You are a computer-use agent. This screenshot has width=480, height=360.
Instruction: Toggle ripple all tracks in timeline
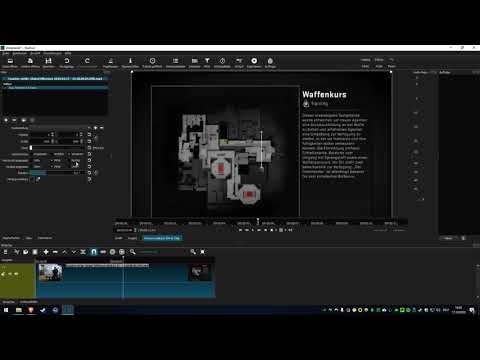coord(122,252)
